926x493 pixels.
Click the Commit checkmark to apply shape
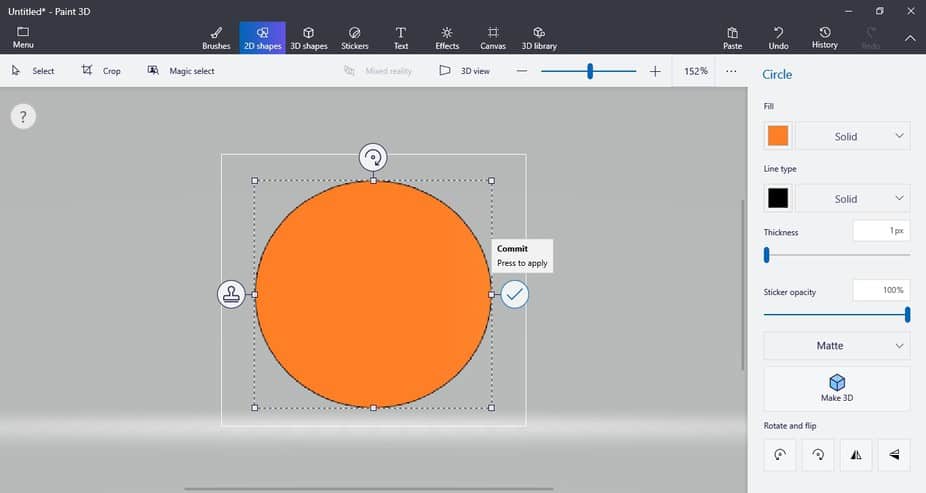click(514, 294)
